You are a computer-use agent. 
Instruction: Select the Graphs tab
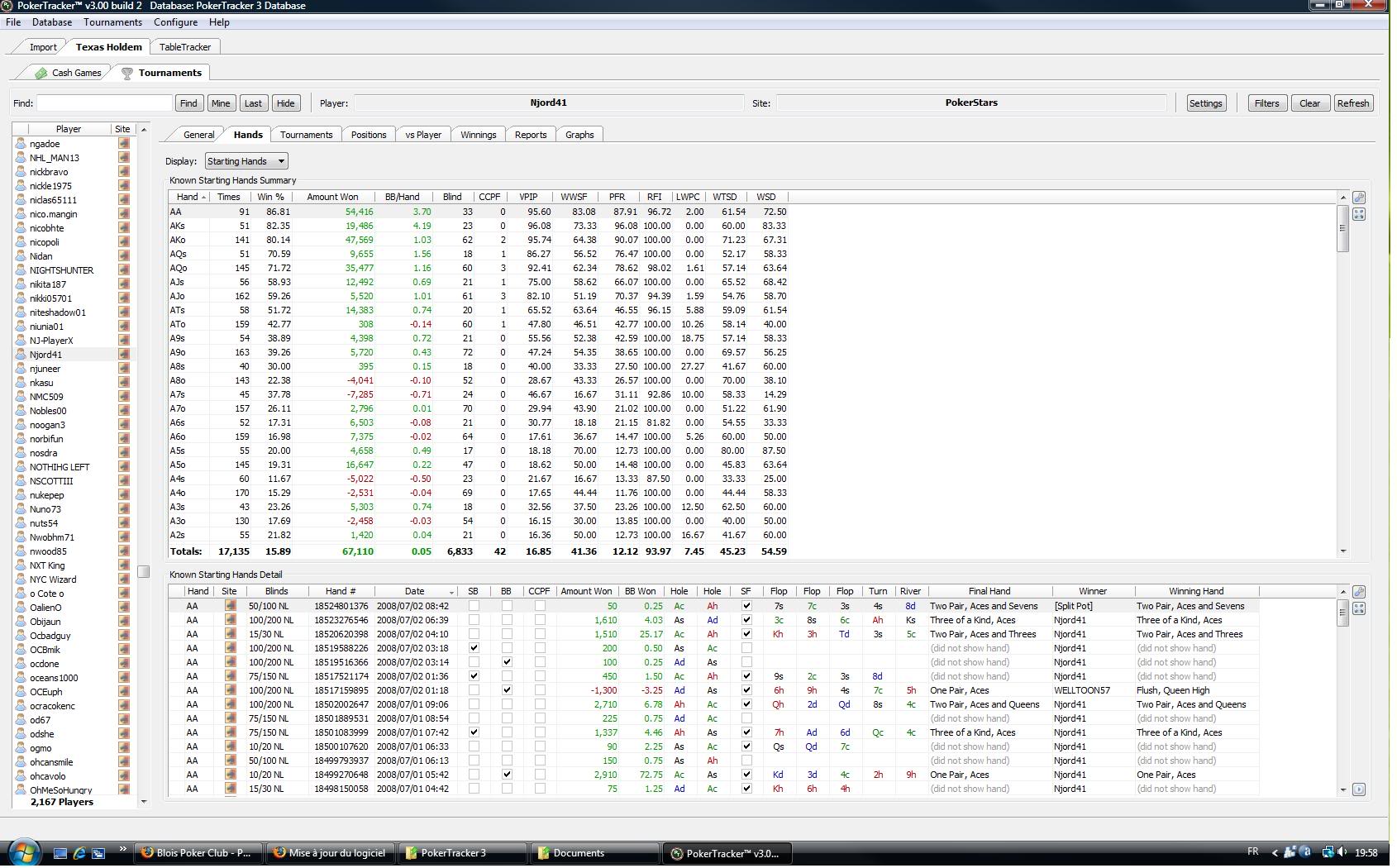coord(579,135)
